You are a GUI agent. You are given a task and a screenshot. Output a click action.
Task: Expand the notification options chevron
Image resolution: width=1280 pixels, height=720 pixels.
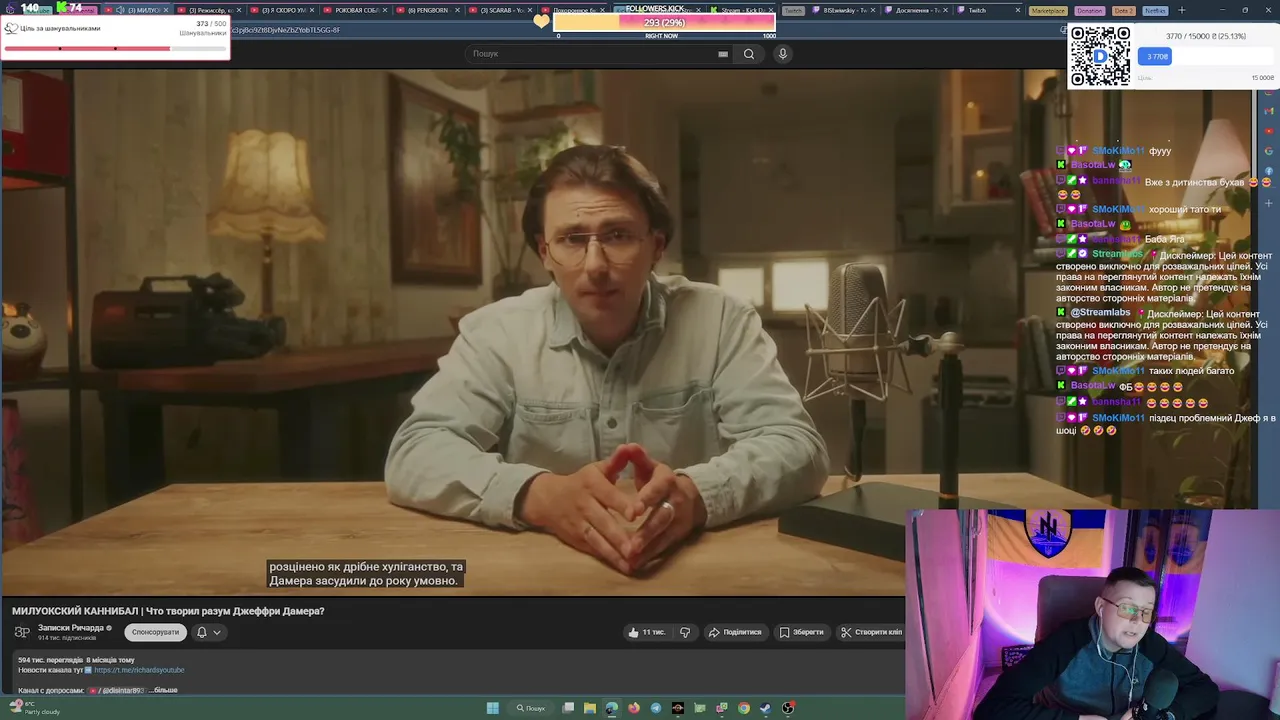[x=216, y=632]
